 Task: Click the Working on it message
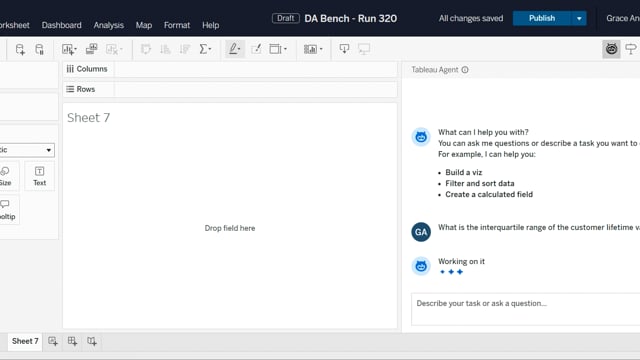(x=461, y=261)
